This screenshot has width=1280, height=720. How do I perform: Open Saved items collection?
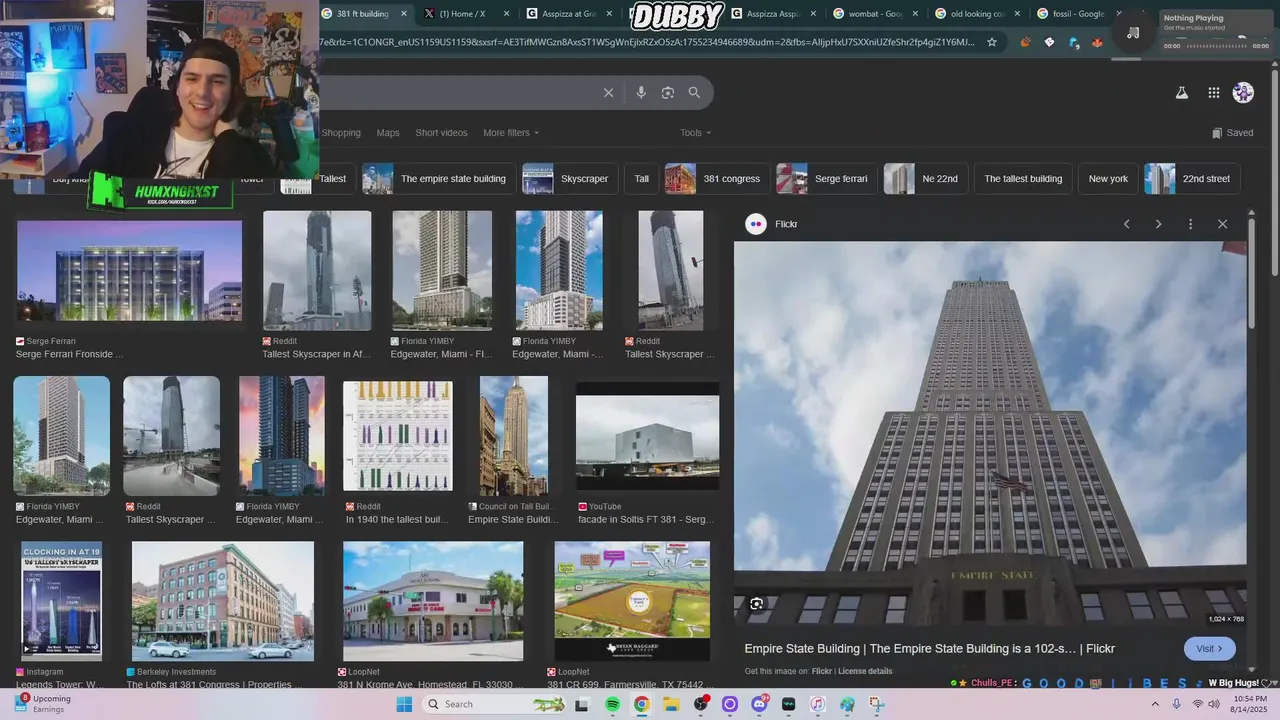pos(1232,133)
